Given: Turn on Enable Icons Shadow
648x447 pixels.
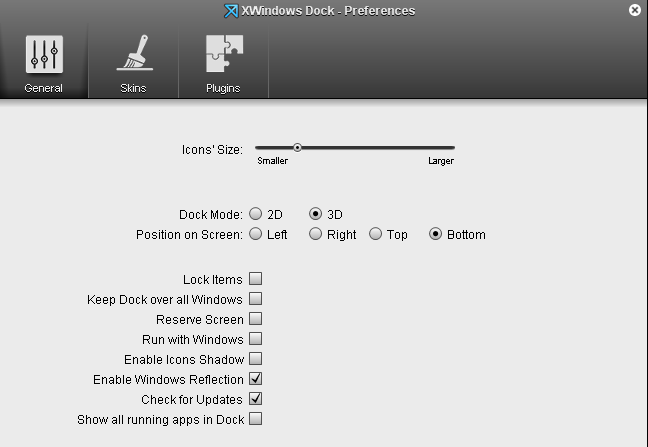Looking at the screenshot, I should tap(256, 359).
